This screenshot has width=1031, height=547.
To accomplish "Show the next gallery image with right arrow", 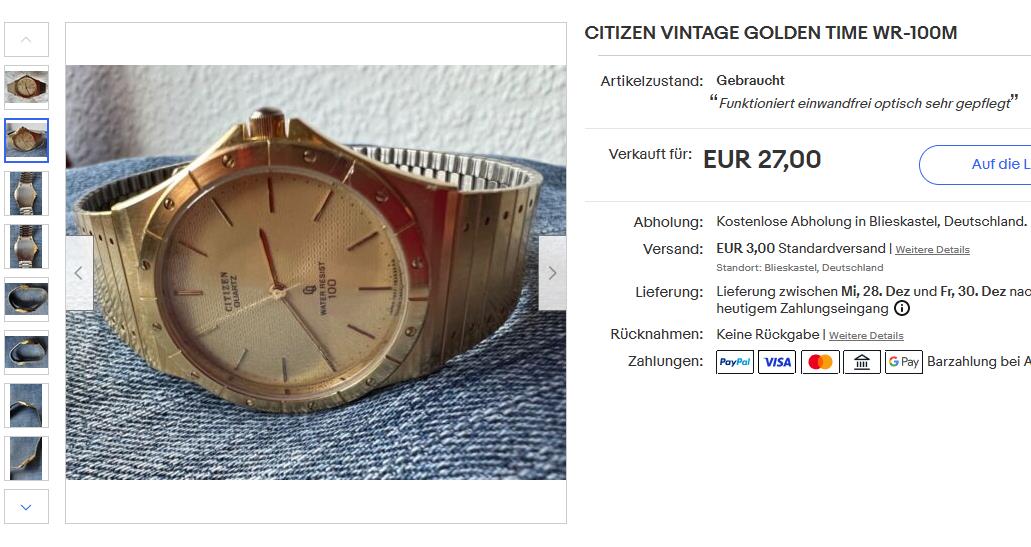I will click(x=552, y=273).
